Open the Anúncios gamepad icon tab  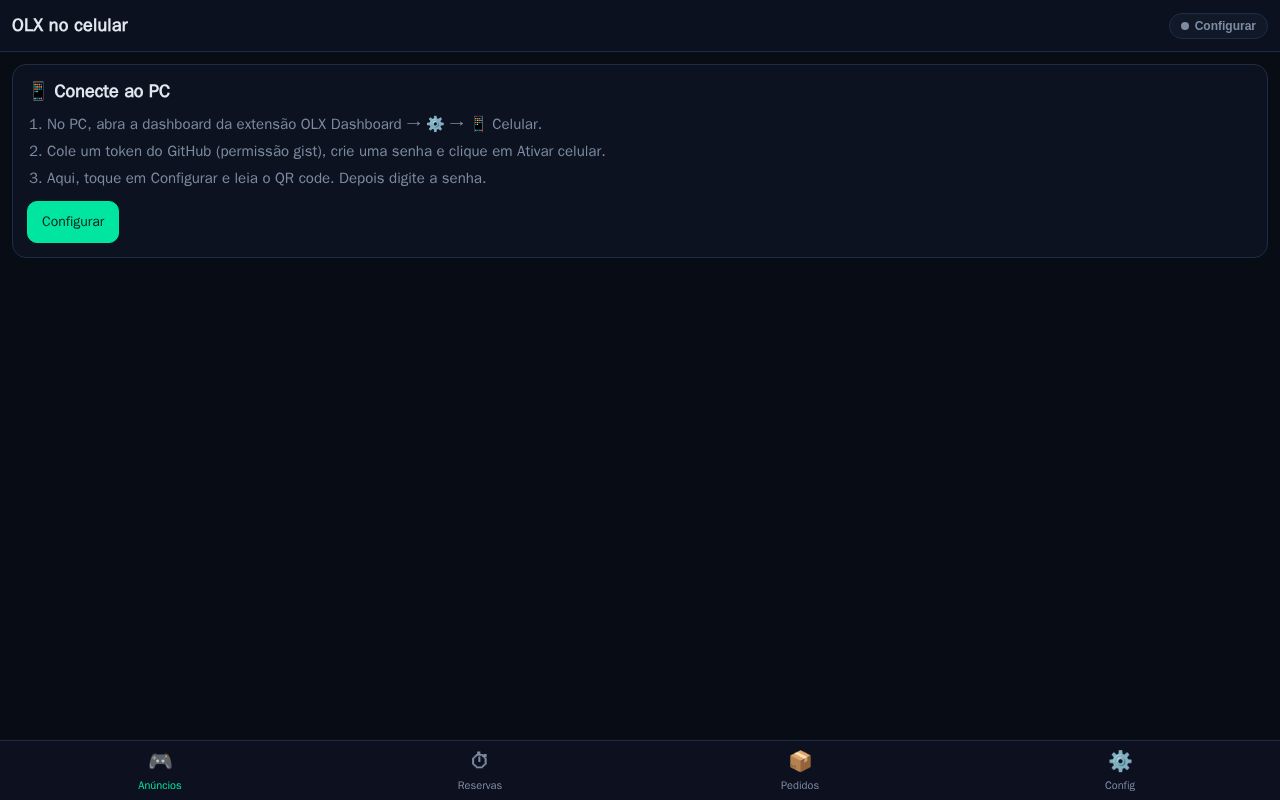click(160, 762)
